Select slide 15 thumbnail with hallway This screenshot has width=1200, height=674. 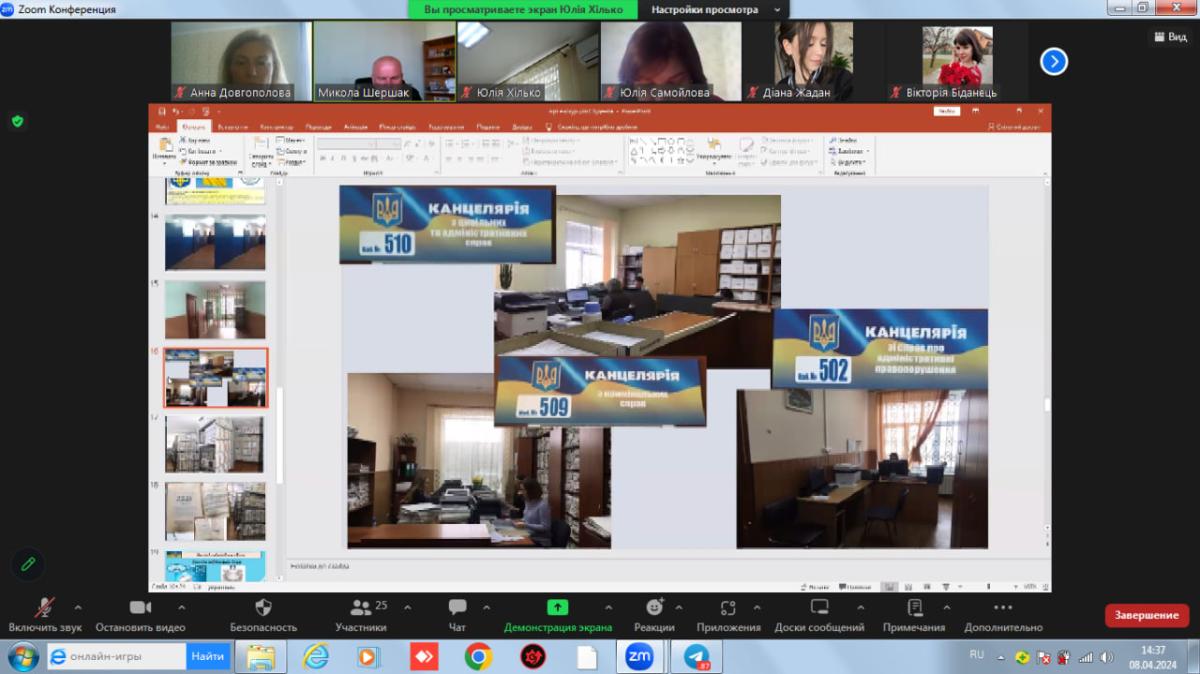click(x=215, y=309)
